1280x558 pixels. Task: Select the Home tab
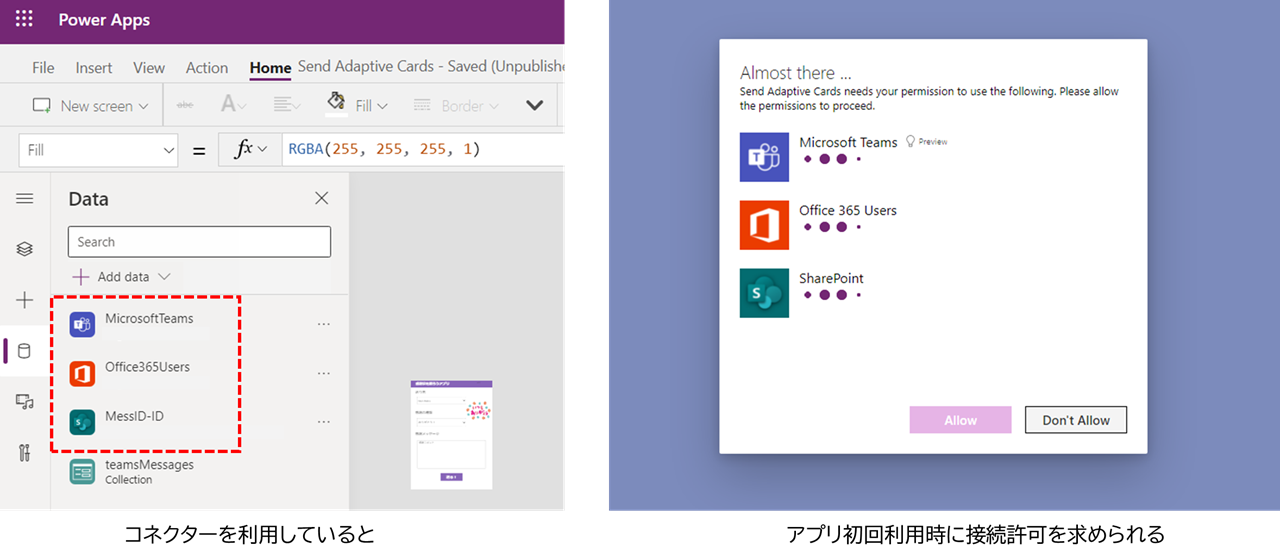tap(270, 68)
